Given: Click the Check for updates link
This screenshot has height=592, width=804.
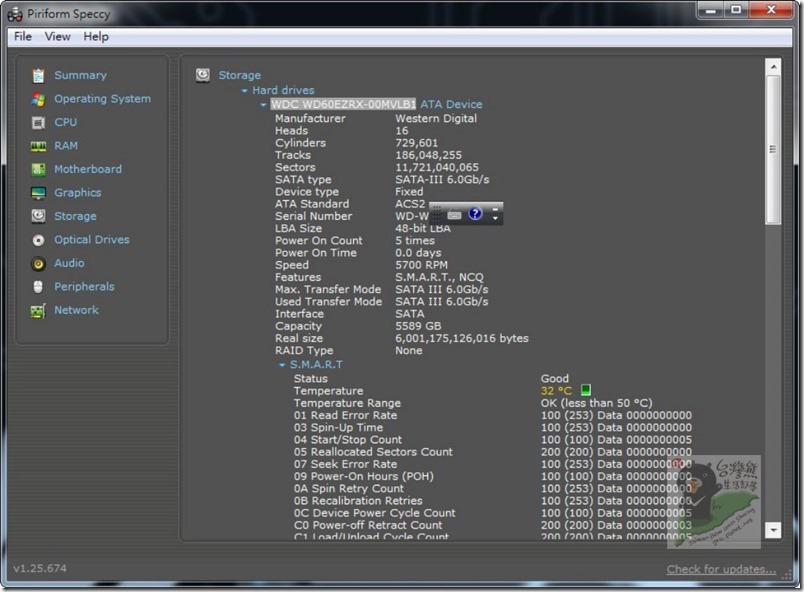Looking at the screenshot, I should (721, 569).
